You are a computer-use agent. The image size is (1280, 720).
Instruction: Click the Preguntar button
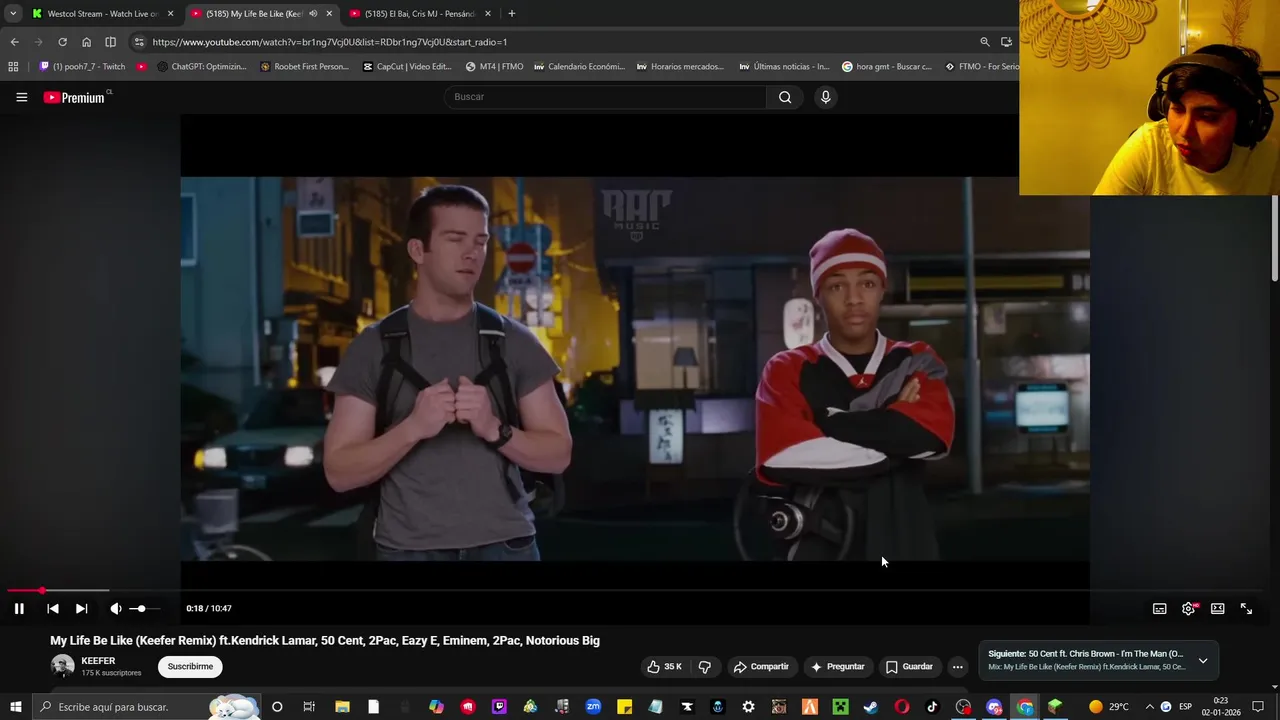(x=837, y=666)
